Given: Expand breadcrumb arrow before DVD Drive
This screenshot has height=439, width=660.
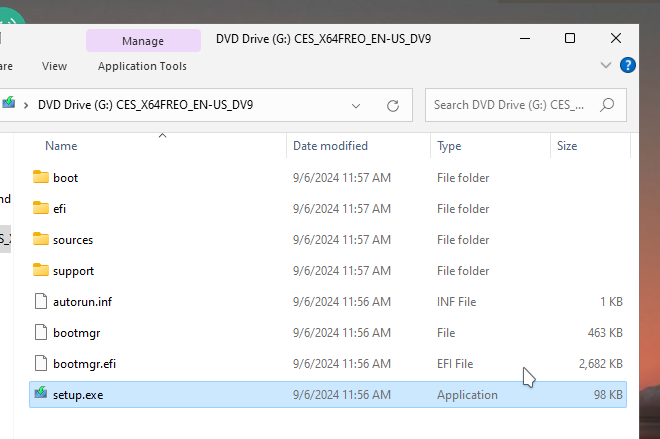Looking at the screenshot, I should point(26,105).
